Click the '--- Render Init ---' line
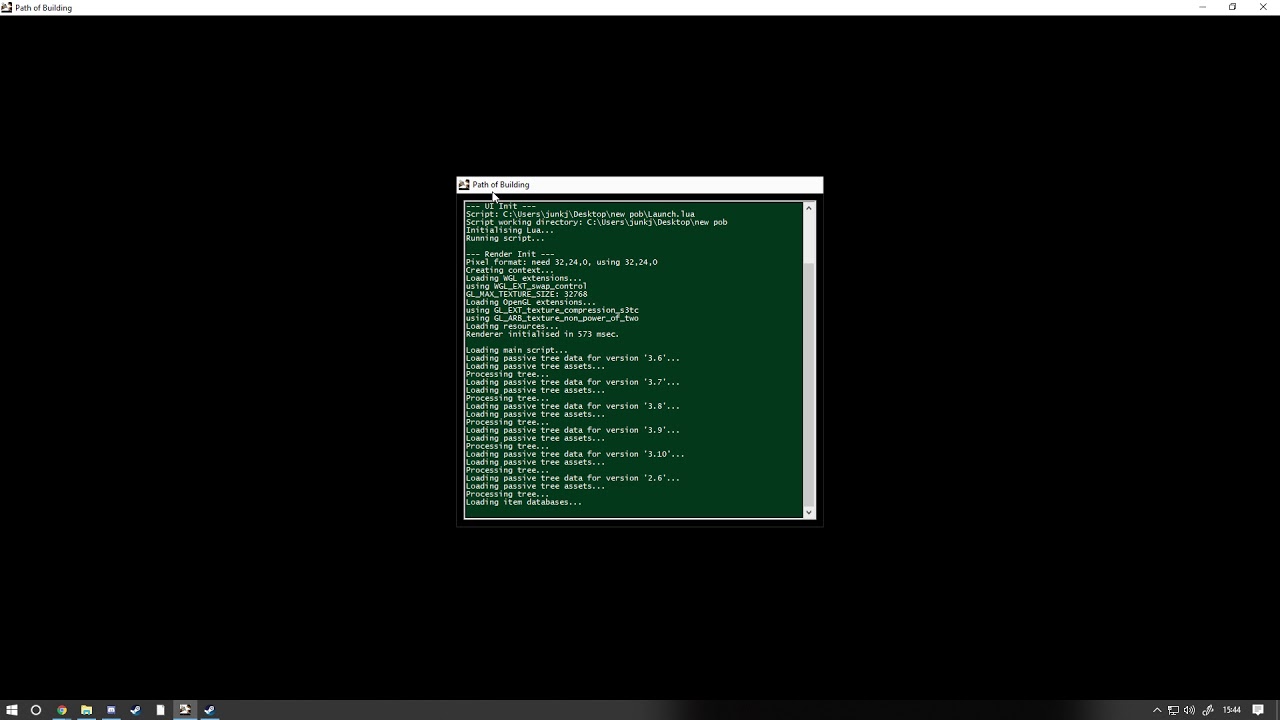Screen dimensions: 1280x720 [x=509, y=254]
